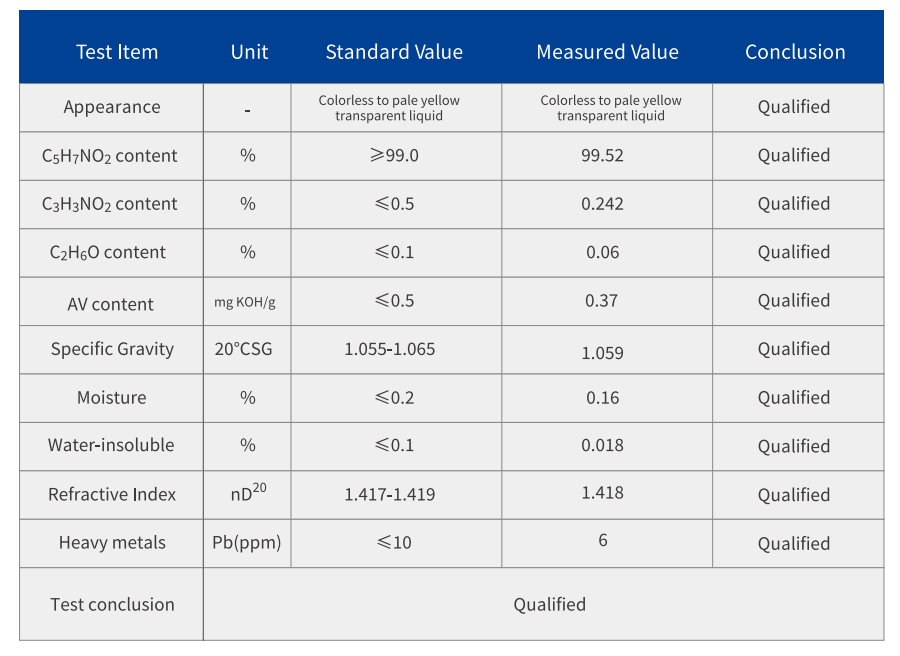Click the mg KOH/g unit cell
Image resolution: width=900 pixels, height=656 pixels.
(247, 301)
